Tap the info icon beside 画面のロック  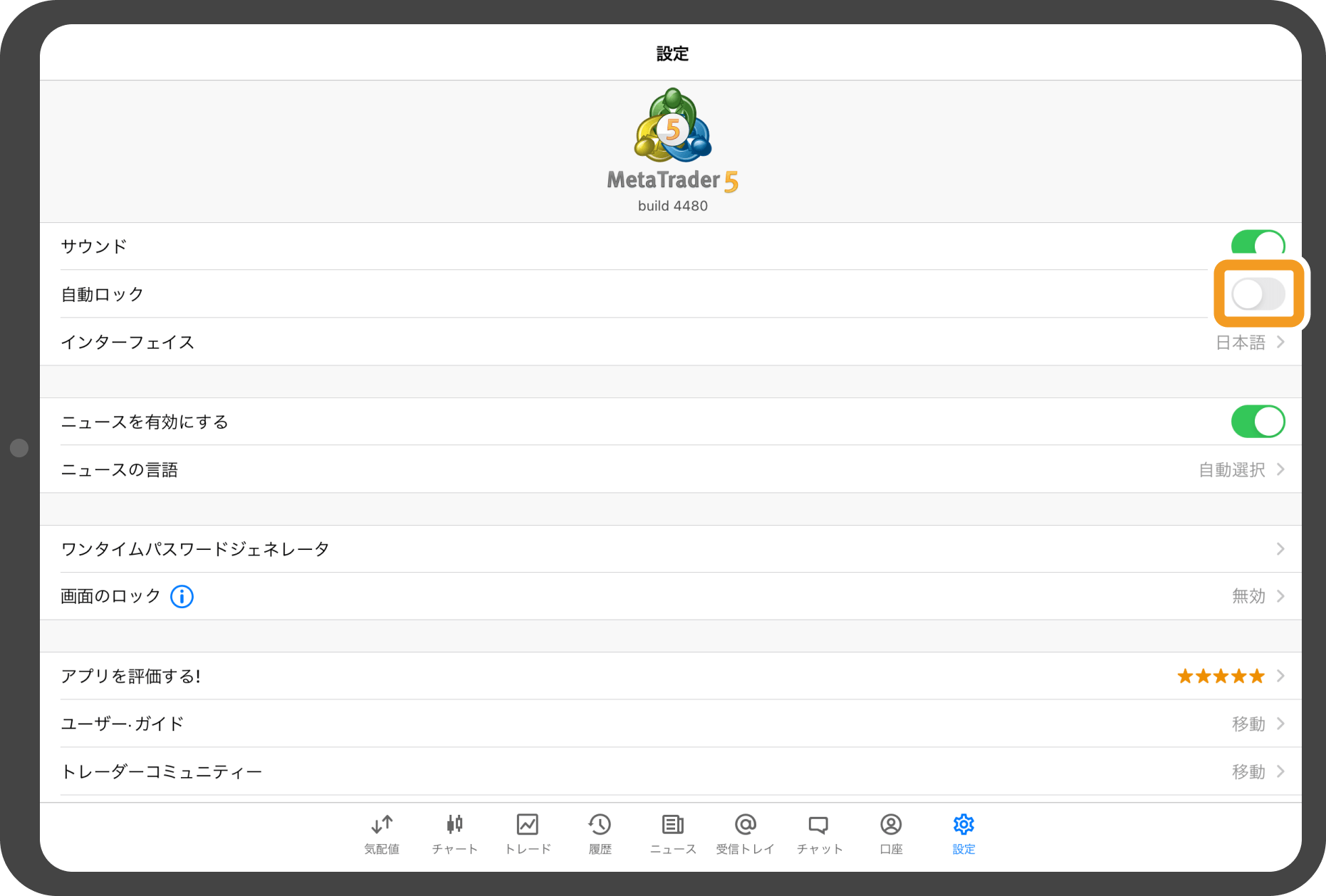point(182,596)
